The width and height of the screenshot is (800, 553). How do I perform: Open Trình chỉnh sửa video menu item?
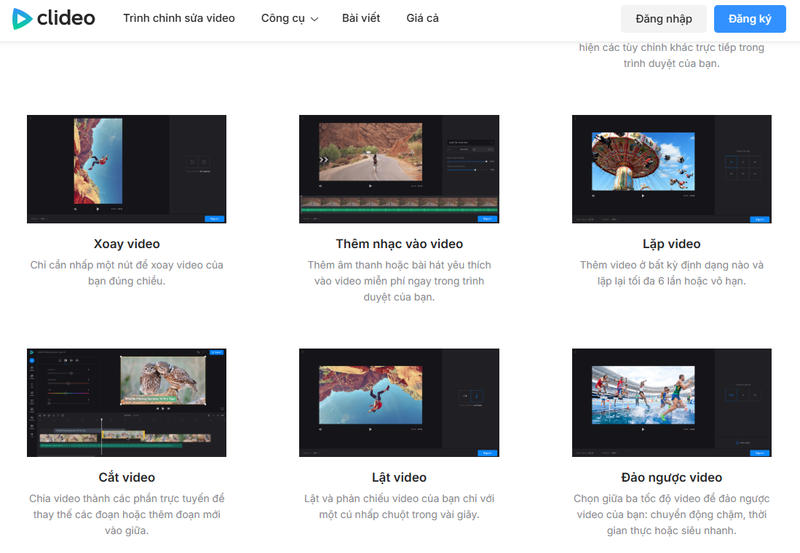point(179,18)
